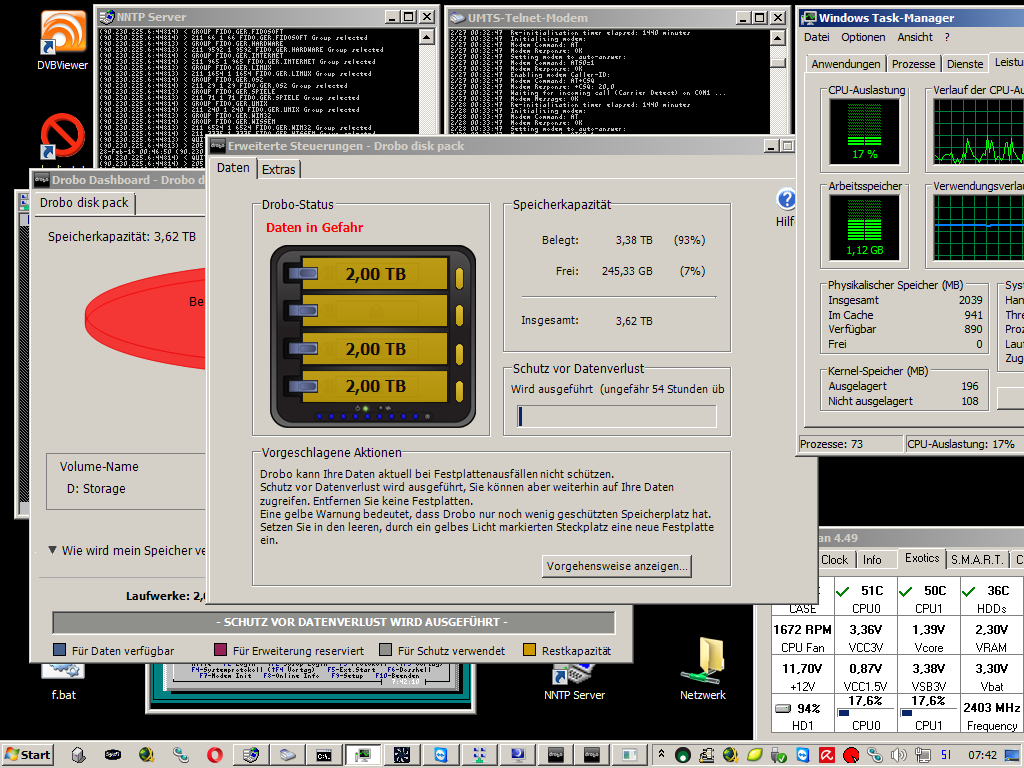Open the Optionen menu in Task-Manager
This screenshot has height=768, width=1024.
[x=862, y=38]
